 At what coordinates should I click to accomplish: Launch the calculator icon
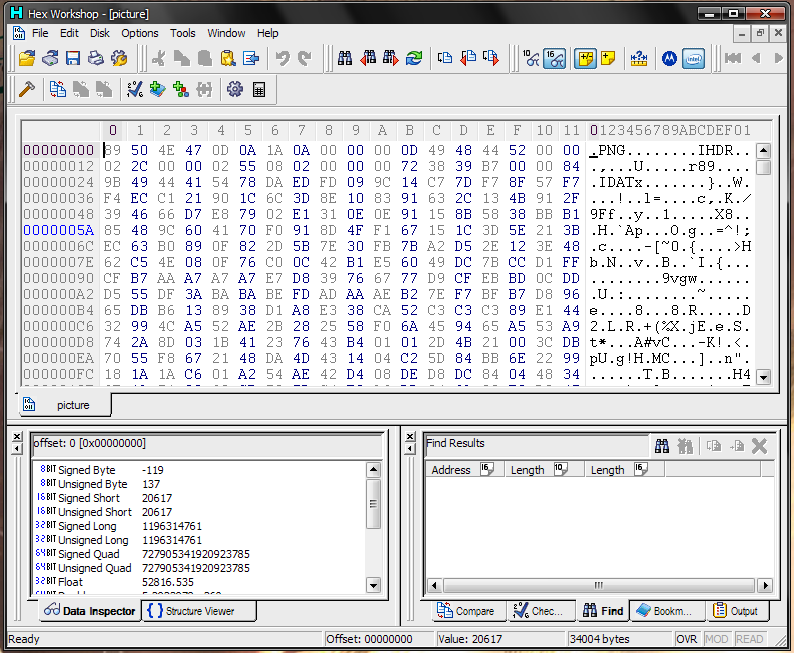coord(259,90)
